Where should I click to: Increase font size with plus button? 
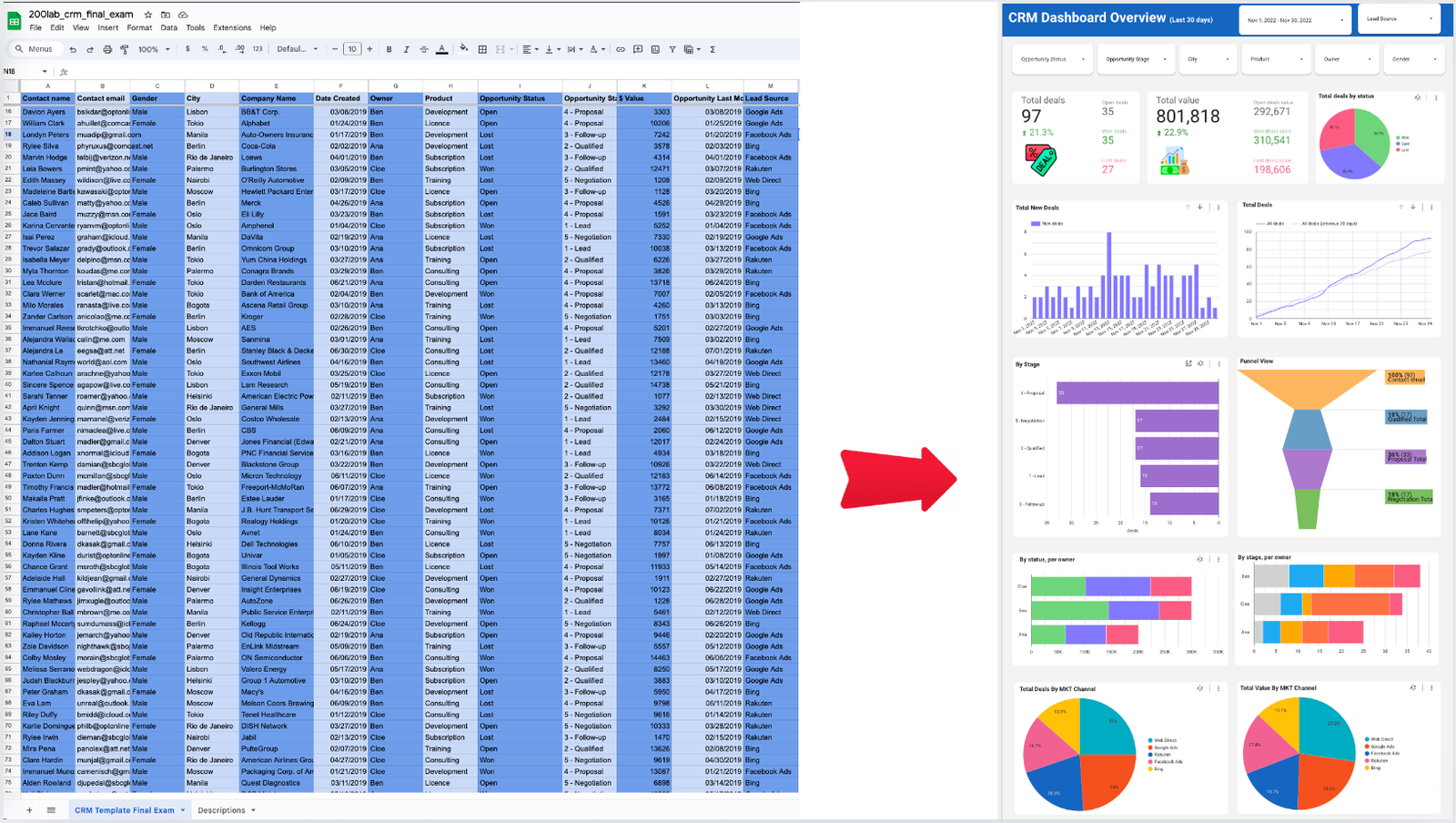[x=369, y=49]
